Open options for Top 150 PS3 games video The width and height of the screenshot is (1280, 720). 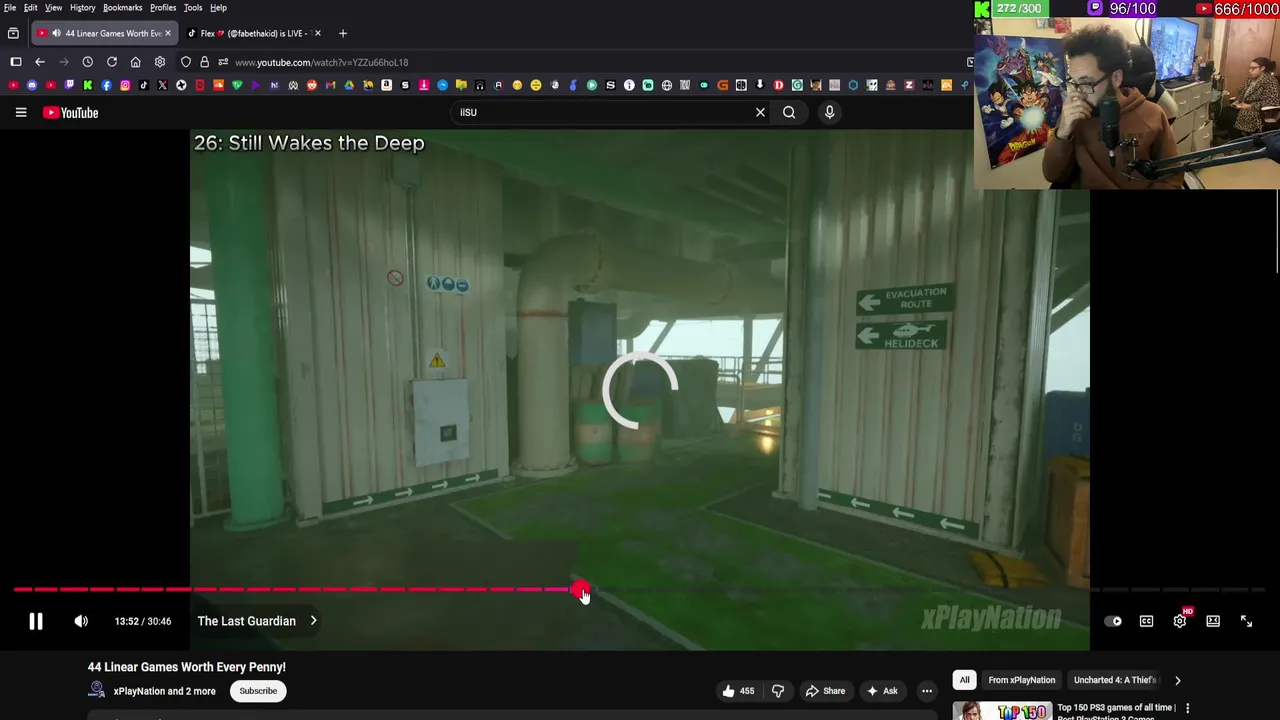pos(1188,708)
